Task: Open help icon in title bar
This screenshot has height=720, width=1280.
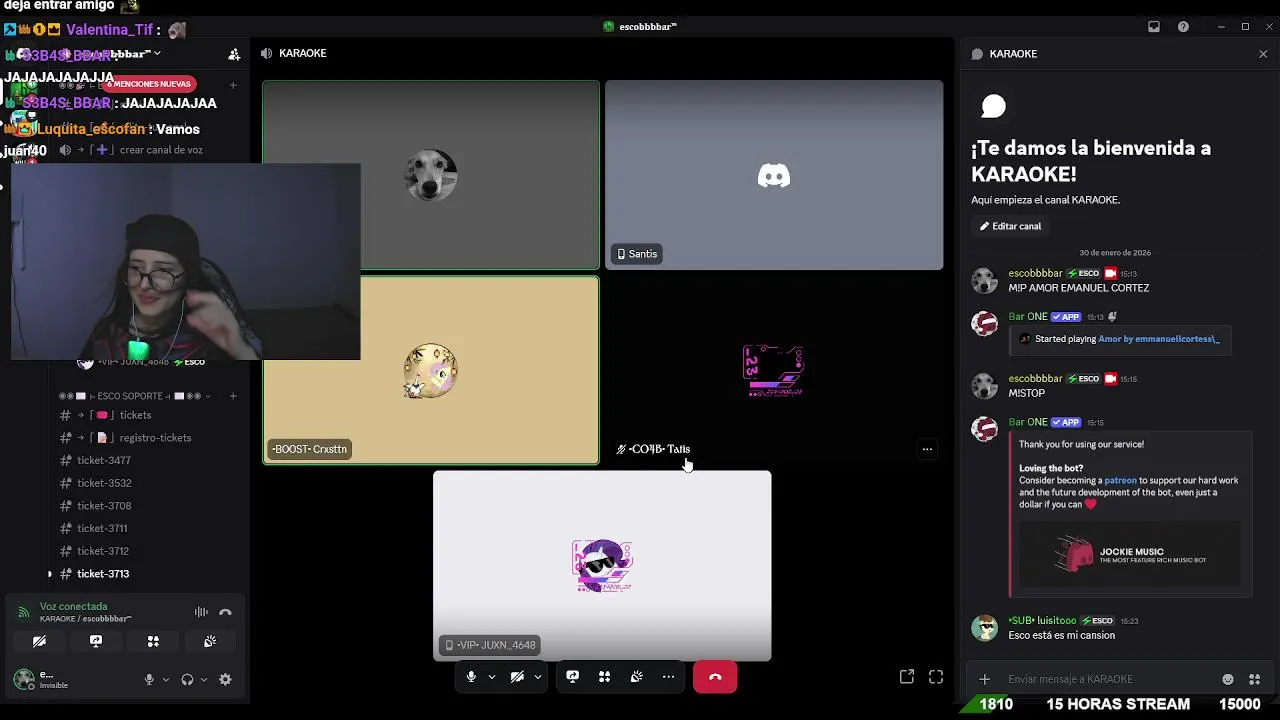Action: click(x=1184, y=27)
